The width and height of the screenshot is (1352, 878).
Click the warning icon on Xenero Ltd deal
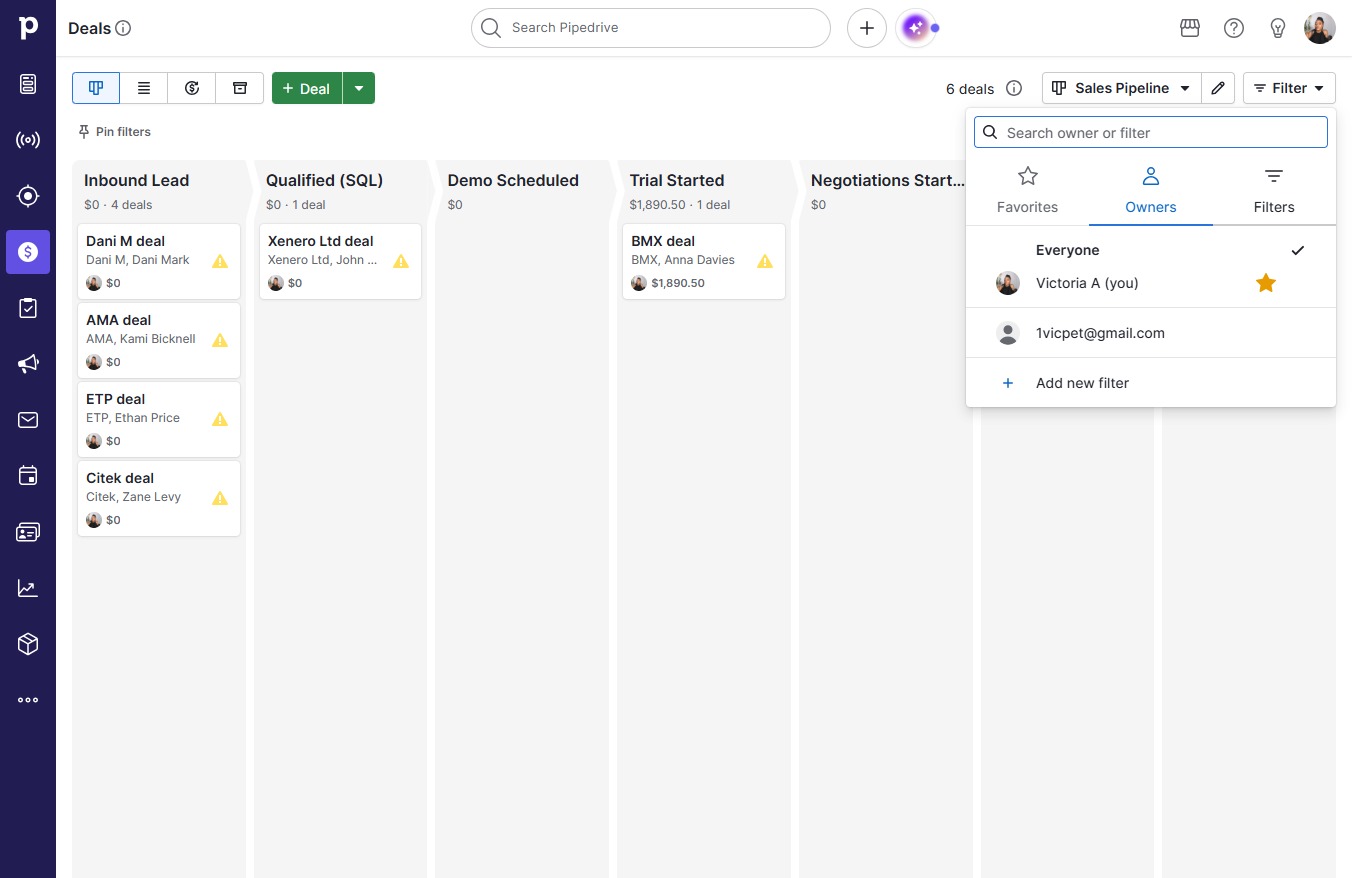401,261
